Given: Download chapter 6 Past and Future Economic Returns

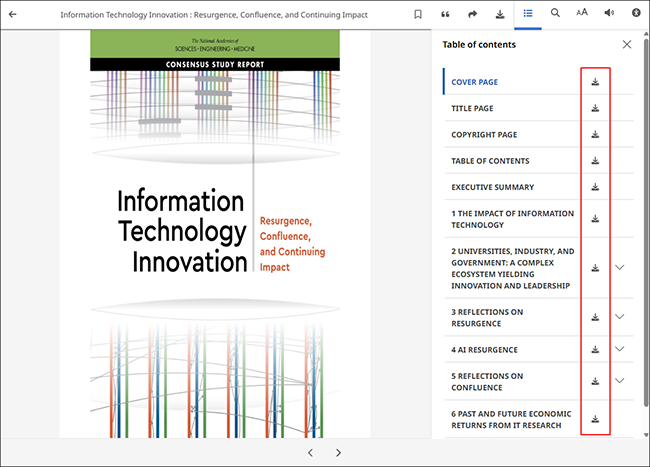Looking at the screenshot, I should coord(595,419).
